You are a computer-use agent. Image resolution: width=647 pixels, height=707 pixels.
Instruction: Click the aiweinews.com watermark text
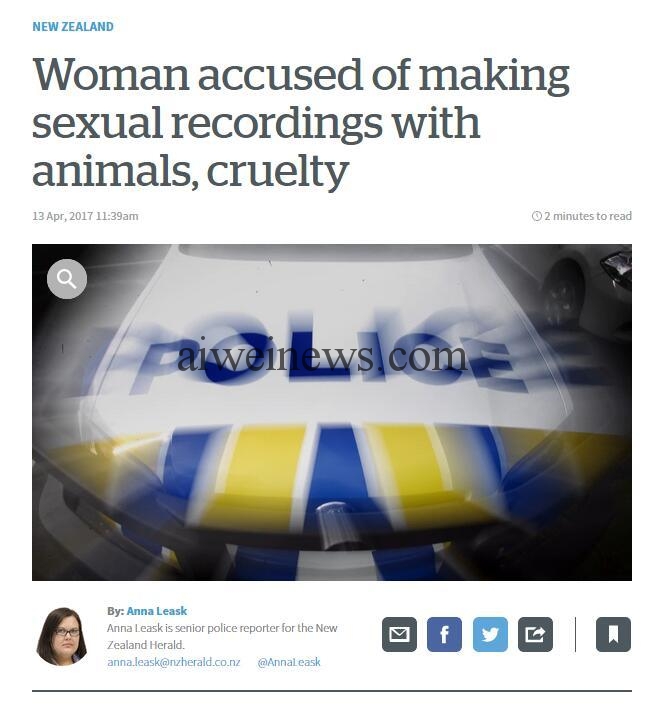pos(322,356)
